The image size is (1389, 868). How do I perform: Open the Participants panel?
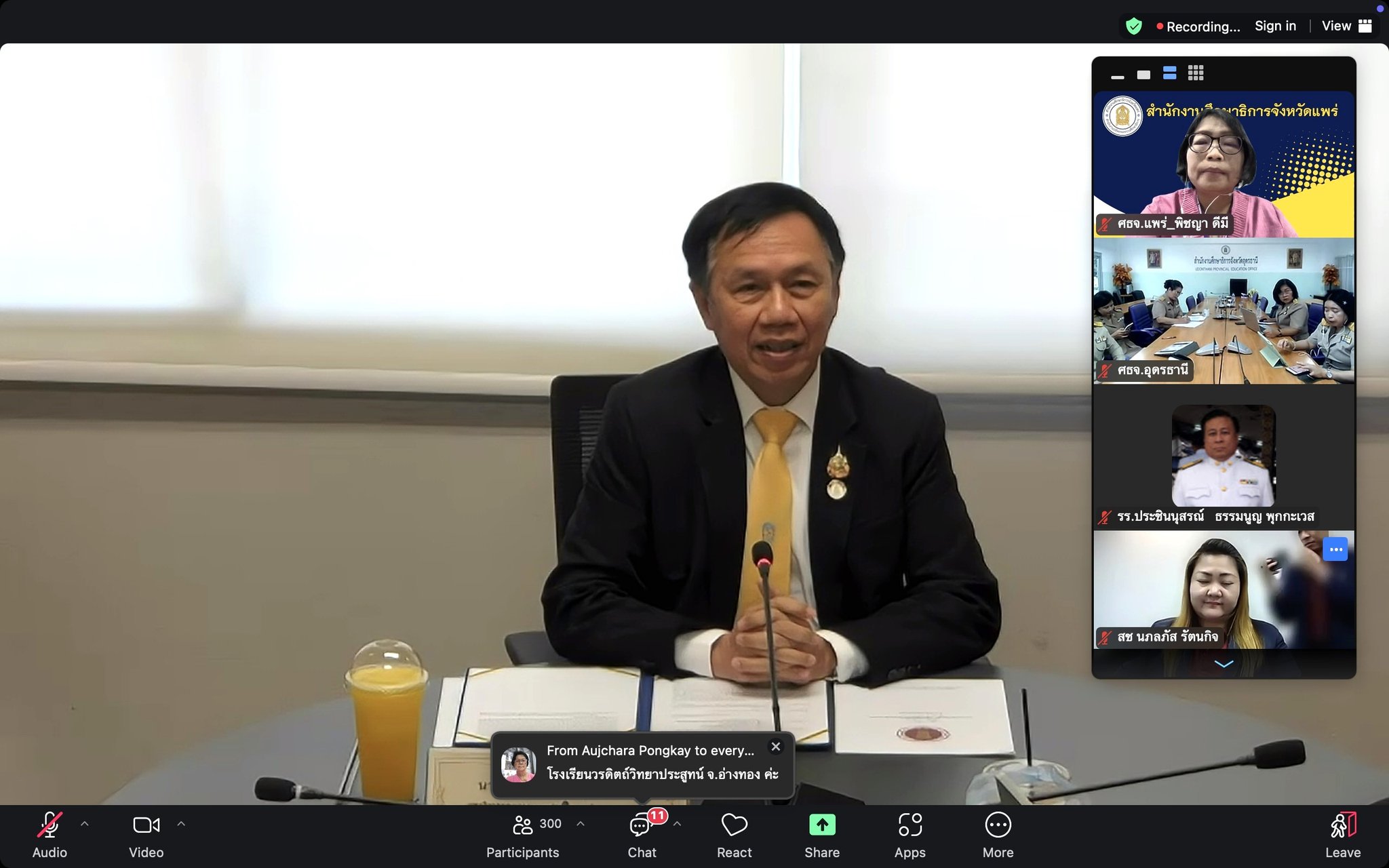pos(523,825)
